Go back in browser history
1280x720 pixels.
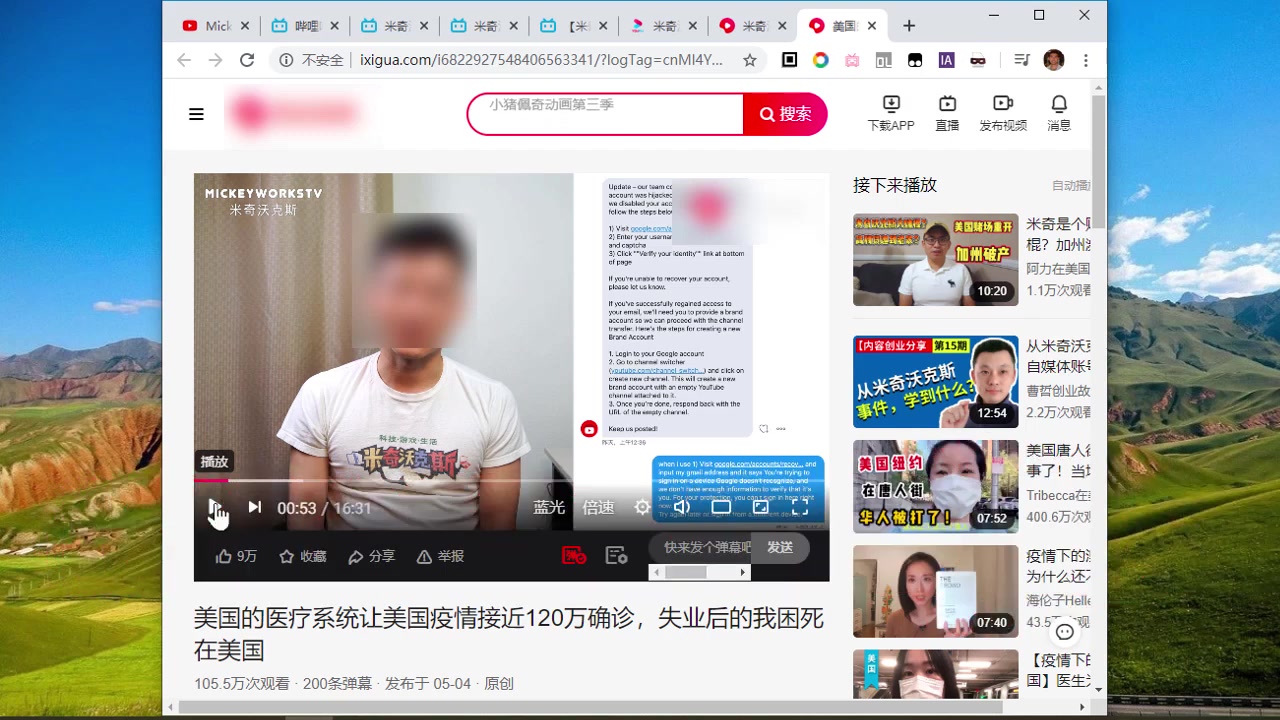(184, 60)
